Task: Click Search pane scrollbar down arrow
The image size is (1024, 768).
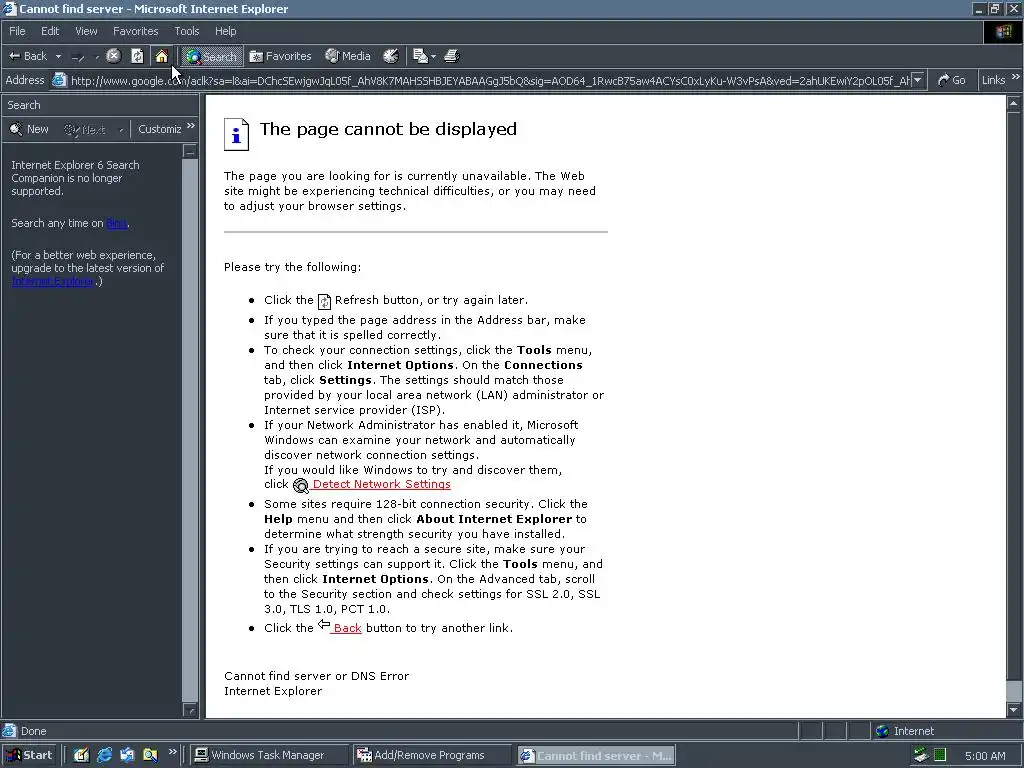Action: tap(190, 710)
